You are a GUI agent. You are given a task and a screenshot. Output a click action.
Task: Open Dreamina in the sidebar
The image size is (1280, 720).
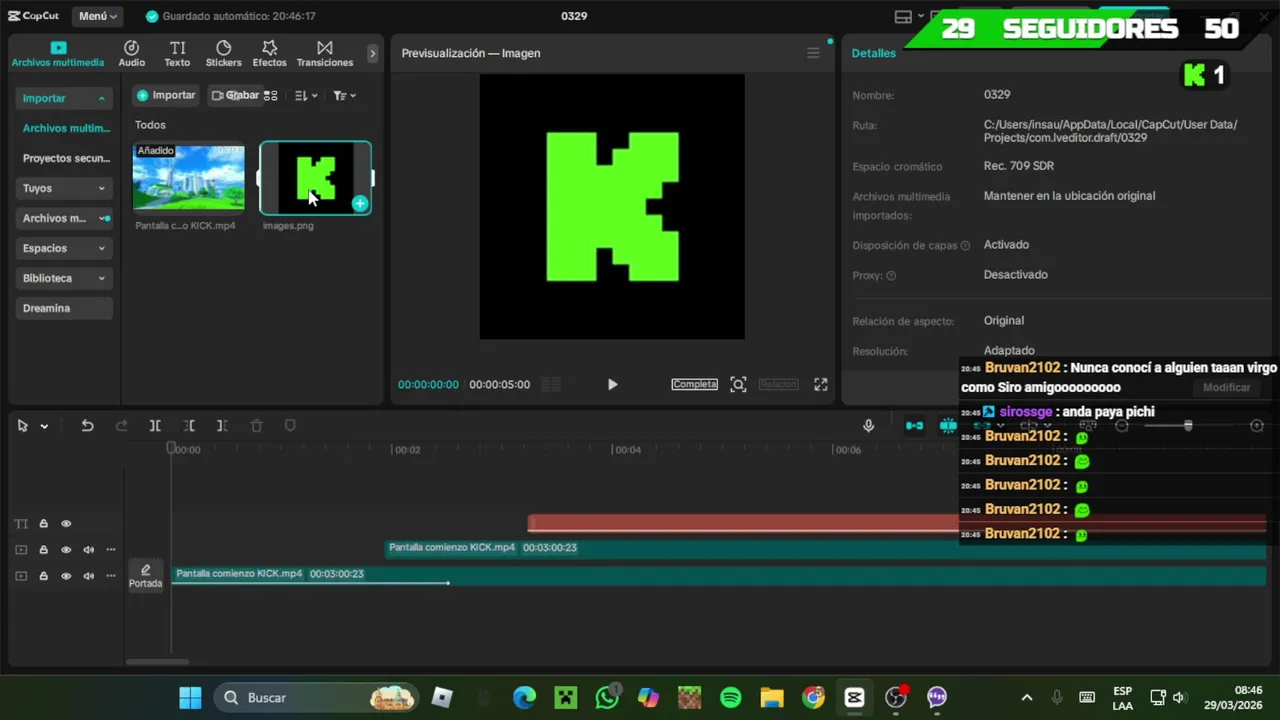tap(65, 308)
